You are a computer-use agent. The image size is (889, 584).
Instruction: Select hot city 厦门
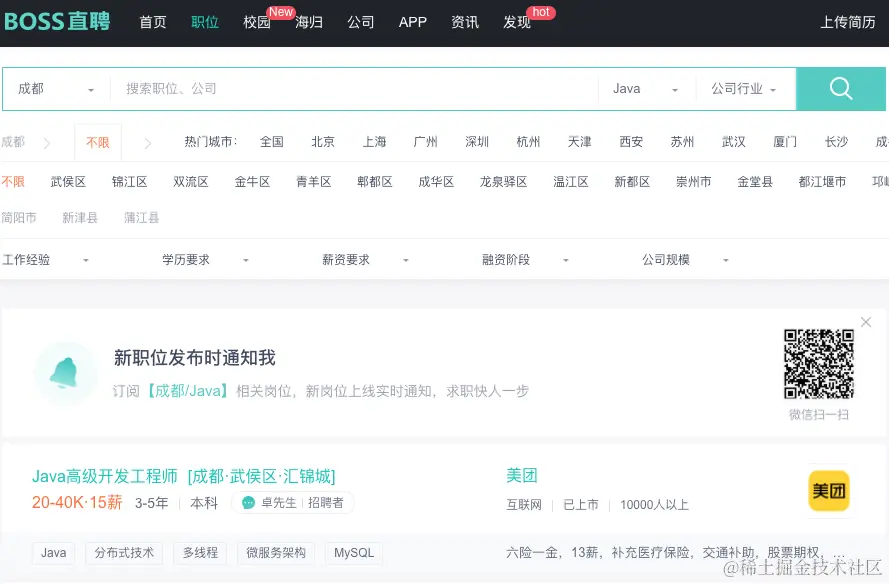tap(785, 142)
